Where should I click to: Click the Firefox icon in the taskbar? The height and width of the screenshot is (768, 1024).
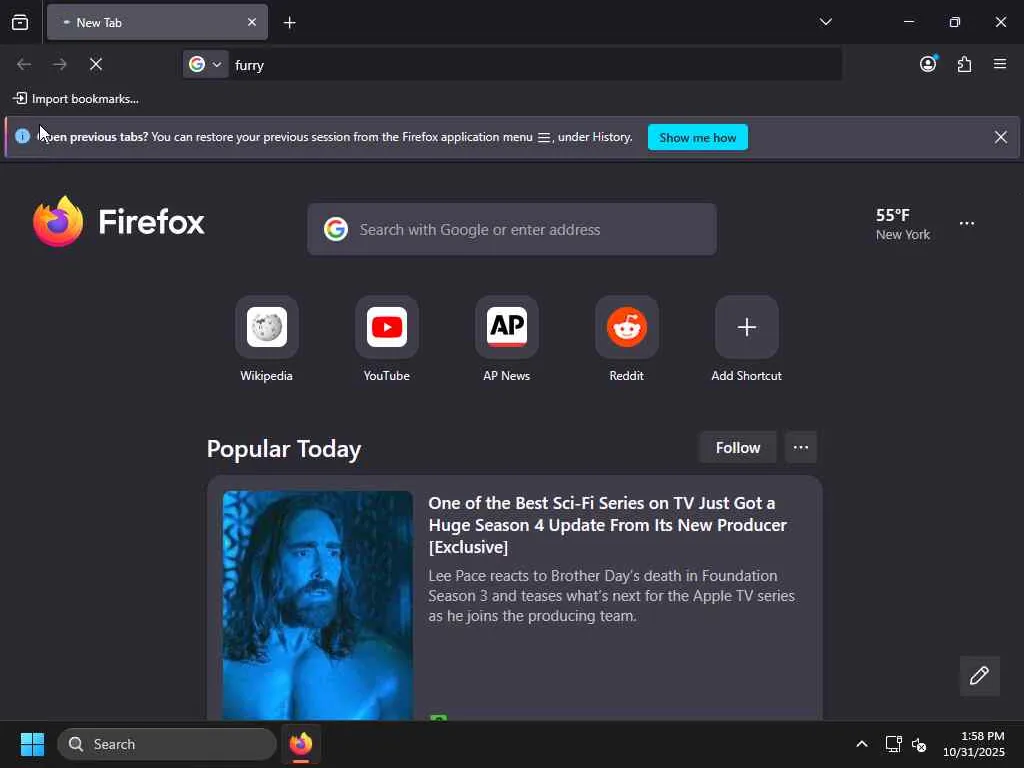[x=301, y=744]
